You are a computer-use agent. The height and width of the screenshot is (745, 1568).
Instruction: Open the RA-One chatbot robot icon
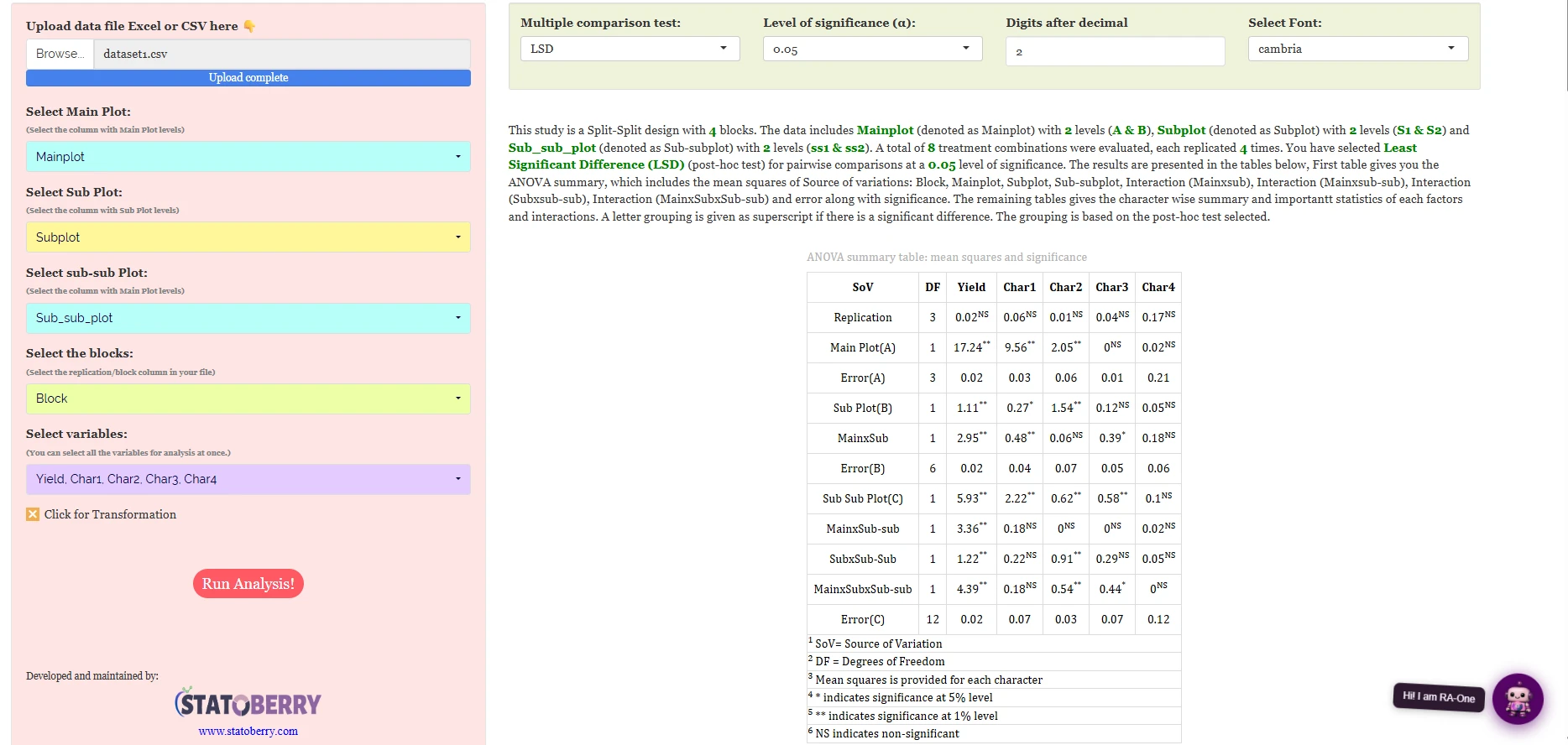click(x=1518, y=699)
